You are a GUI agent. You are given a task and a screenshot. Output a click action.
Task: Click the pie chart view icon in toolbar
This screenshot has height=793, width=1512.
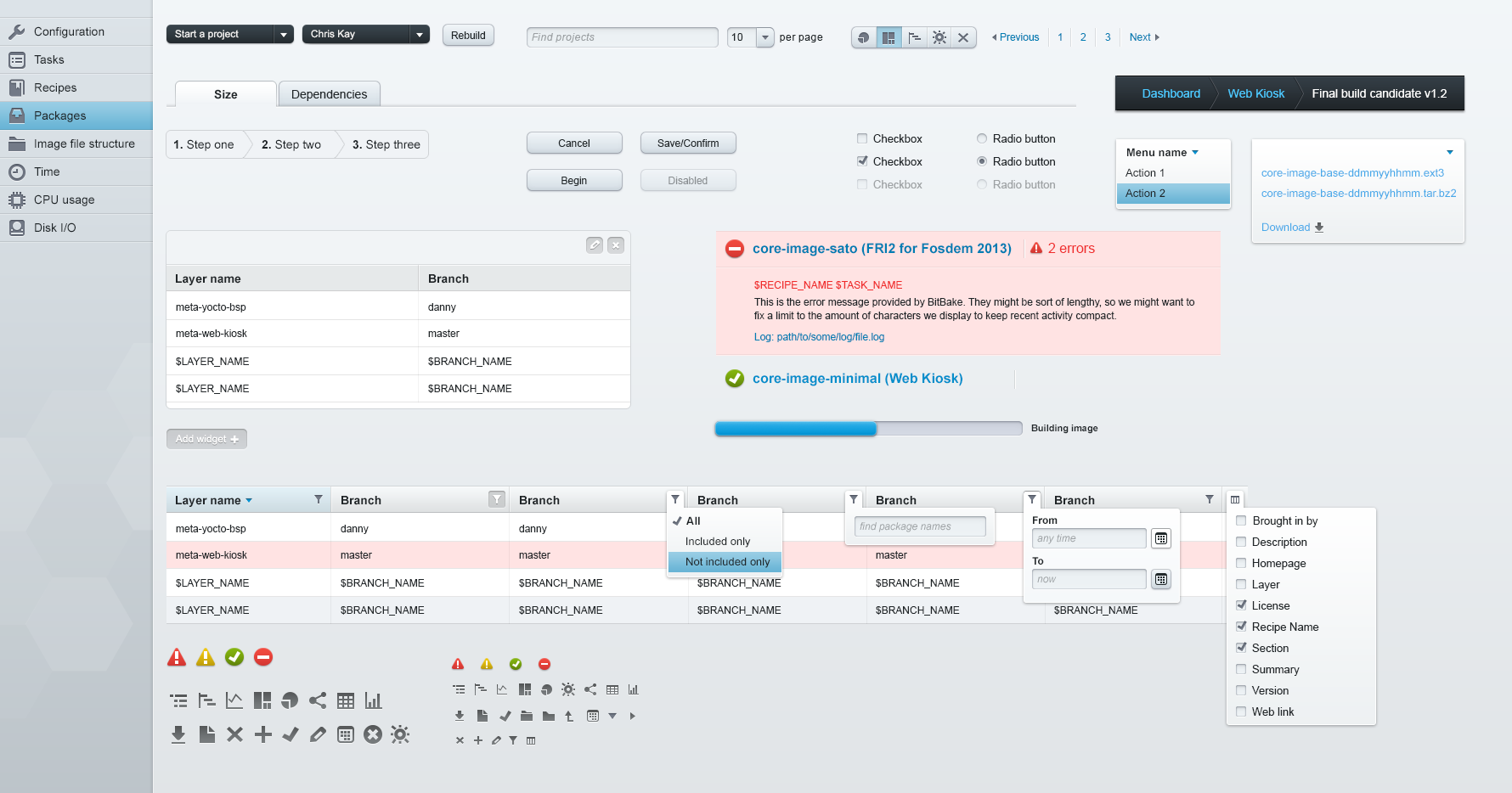[864, 37]
